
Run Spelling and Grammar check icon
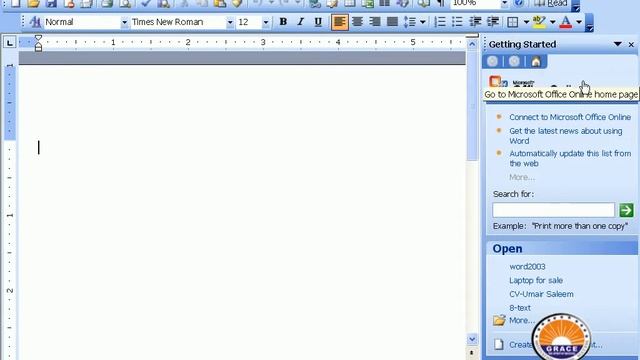tap(145, 4)
